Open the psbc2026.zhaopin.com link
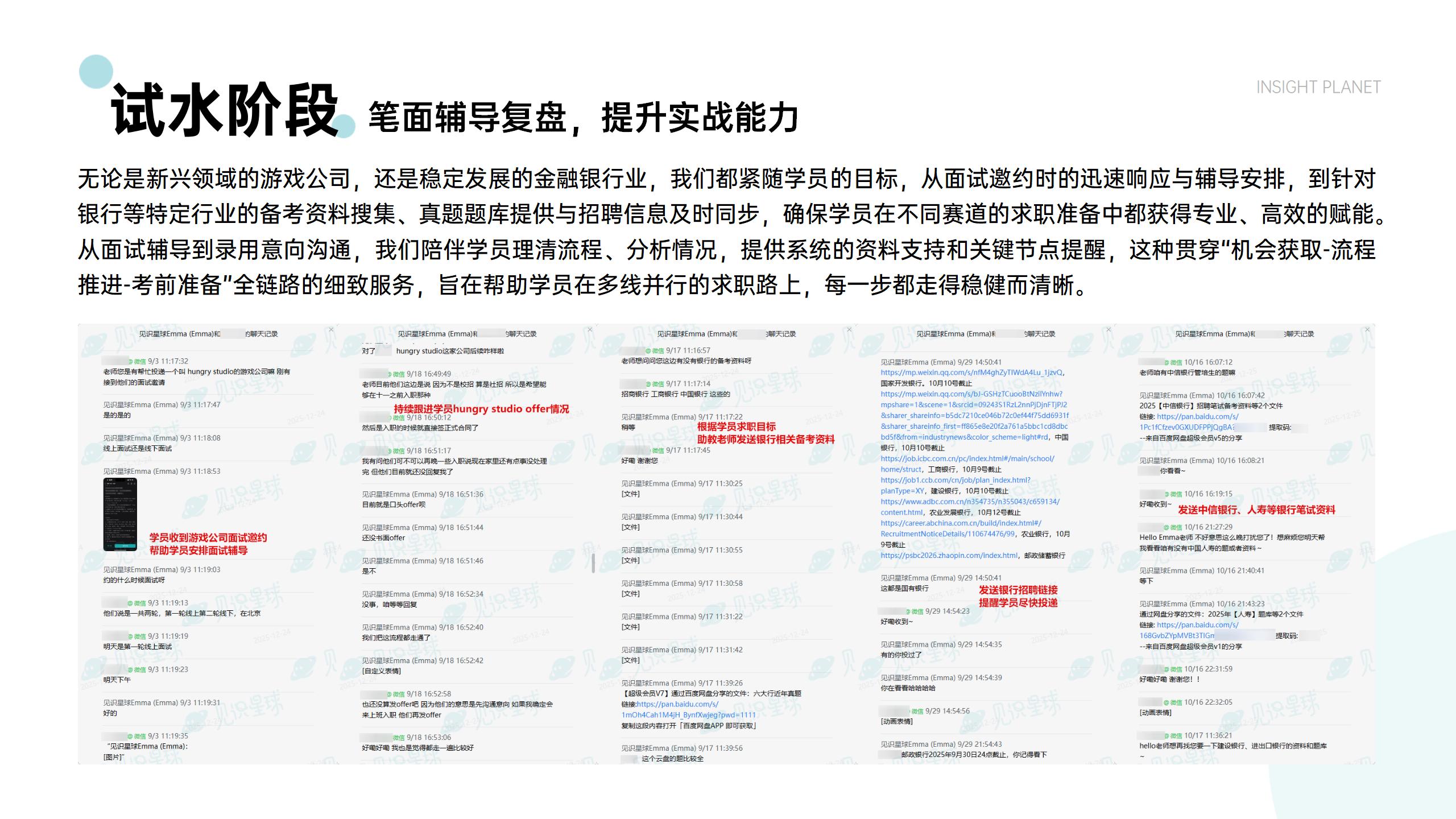 (x=949, y=556)
